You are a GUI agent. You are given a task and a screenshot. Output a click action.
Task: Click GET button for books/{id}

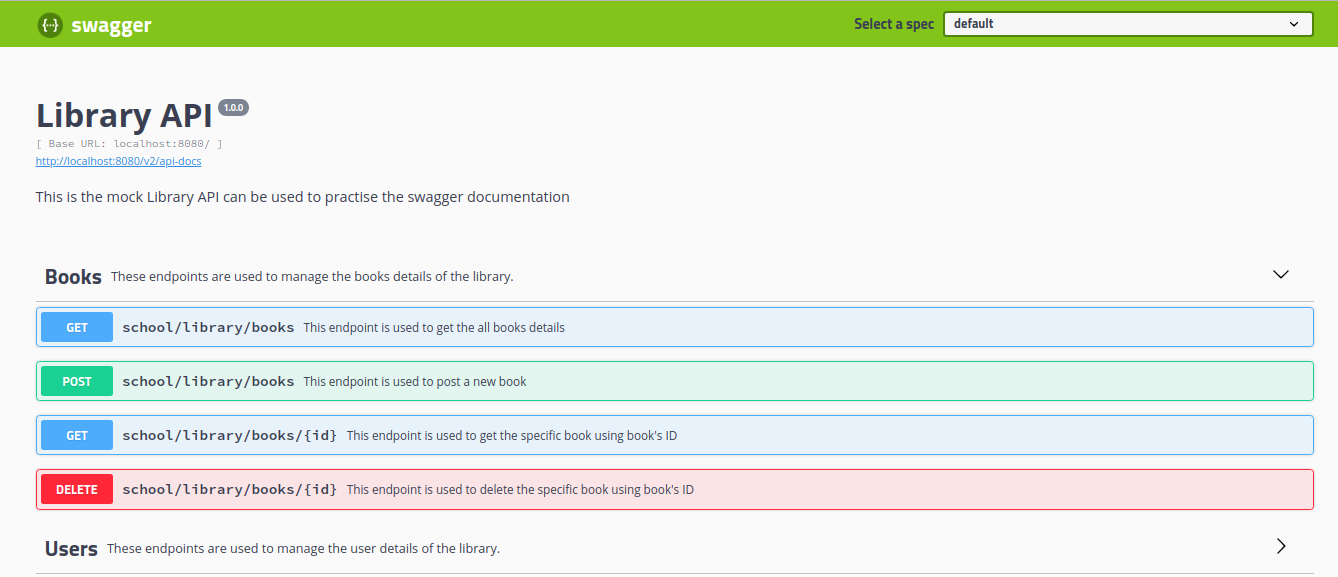point(77,435)
